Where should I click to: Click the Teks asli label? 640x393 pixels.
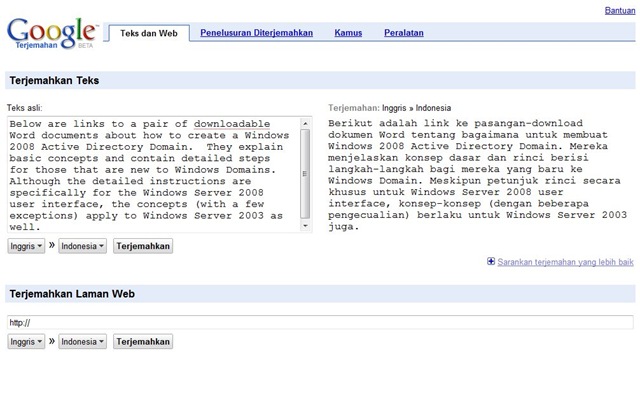point(24,108)
